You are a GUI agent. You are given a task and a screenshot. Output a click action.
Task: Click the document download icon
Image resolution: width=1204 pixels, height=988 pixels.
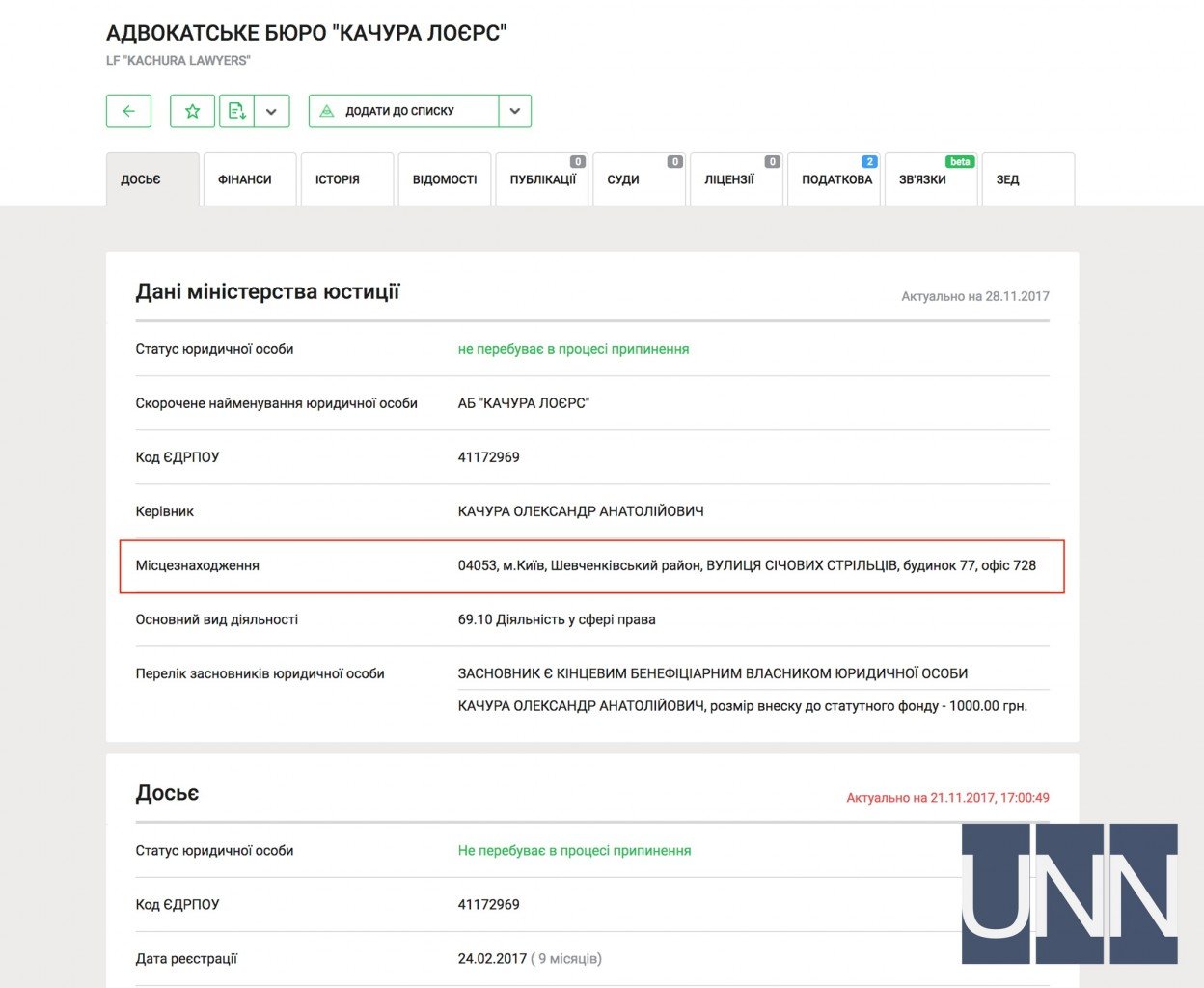coord(236,111)
